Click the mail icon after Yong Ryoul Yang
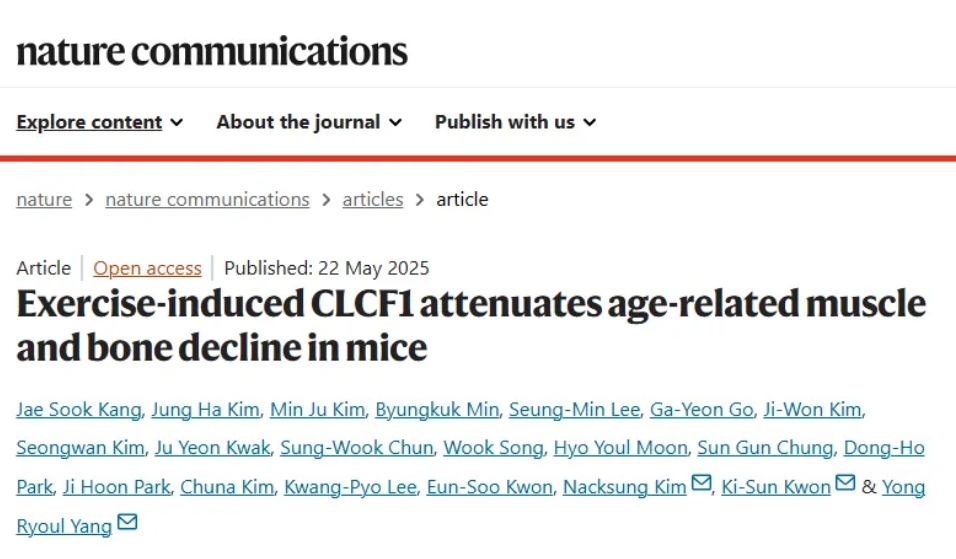This screenshot has width=956, height=559. pos(127,522)
